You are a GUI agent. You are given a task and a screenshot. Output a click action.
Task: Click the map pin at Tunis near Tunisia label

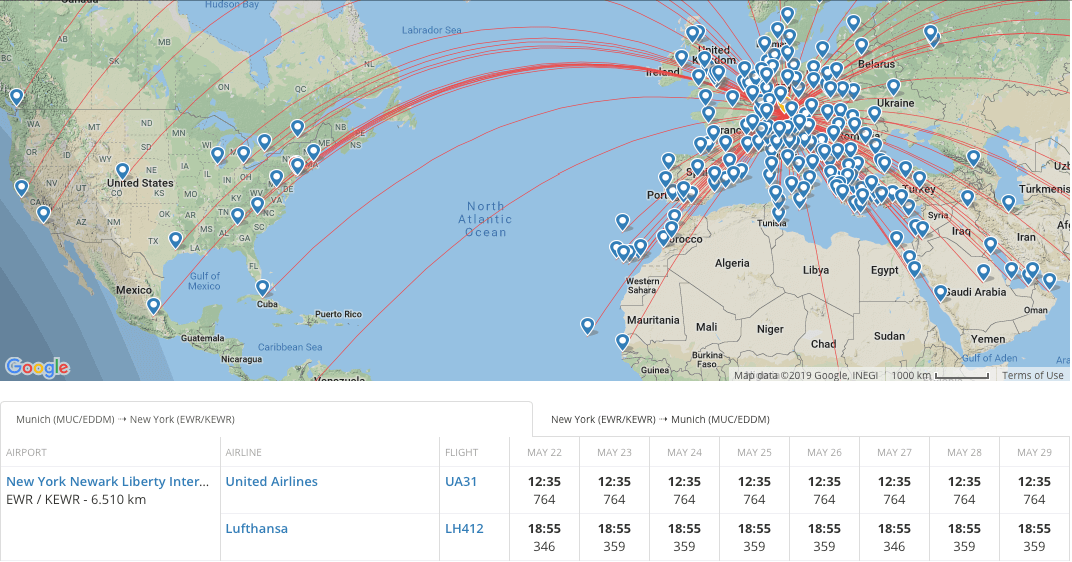pos(778,214)
